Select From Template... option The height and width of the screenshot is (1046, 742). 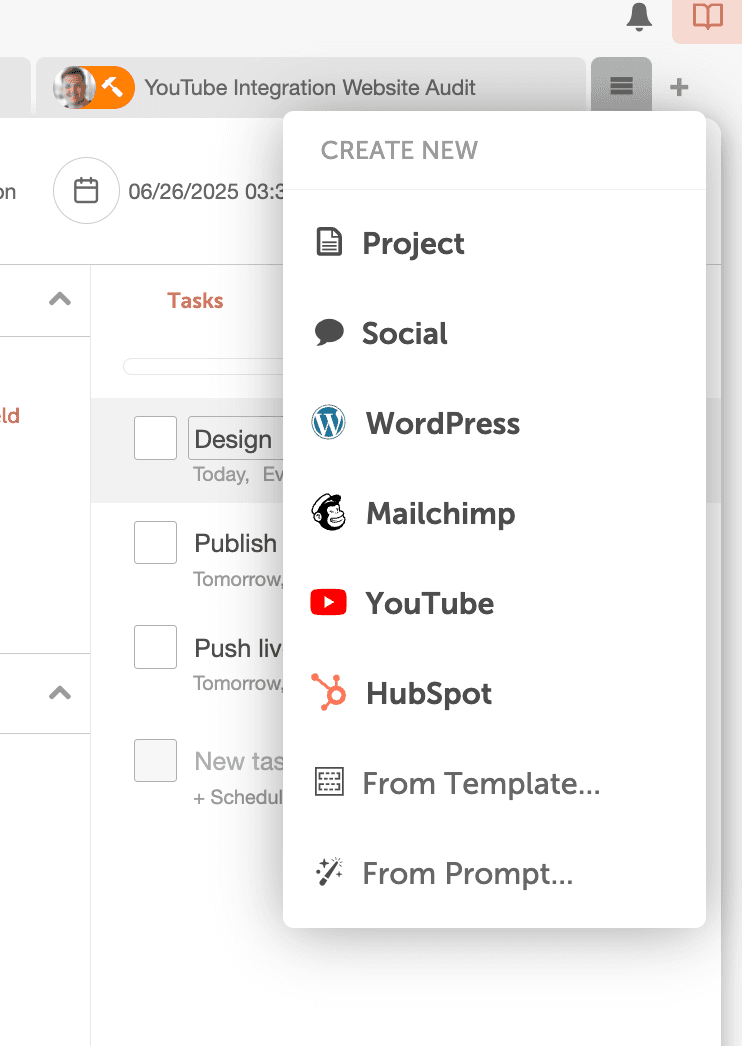(494, 783)
